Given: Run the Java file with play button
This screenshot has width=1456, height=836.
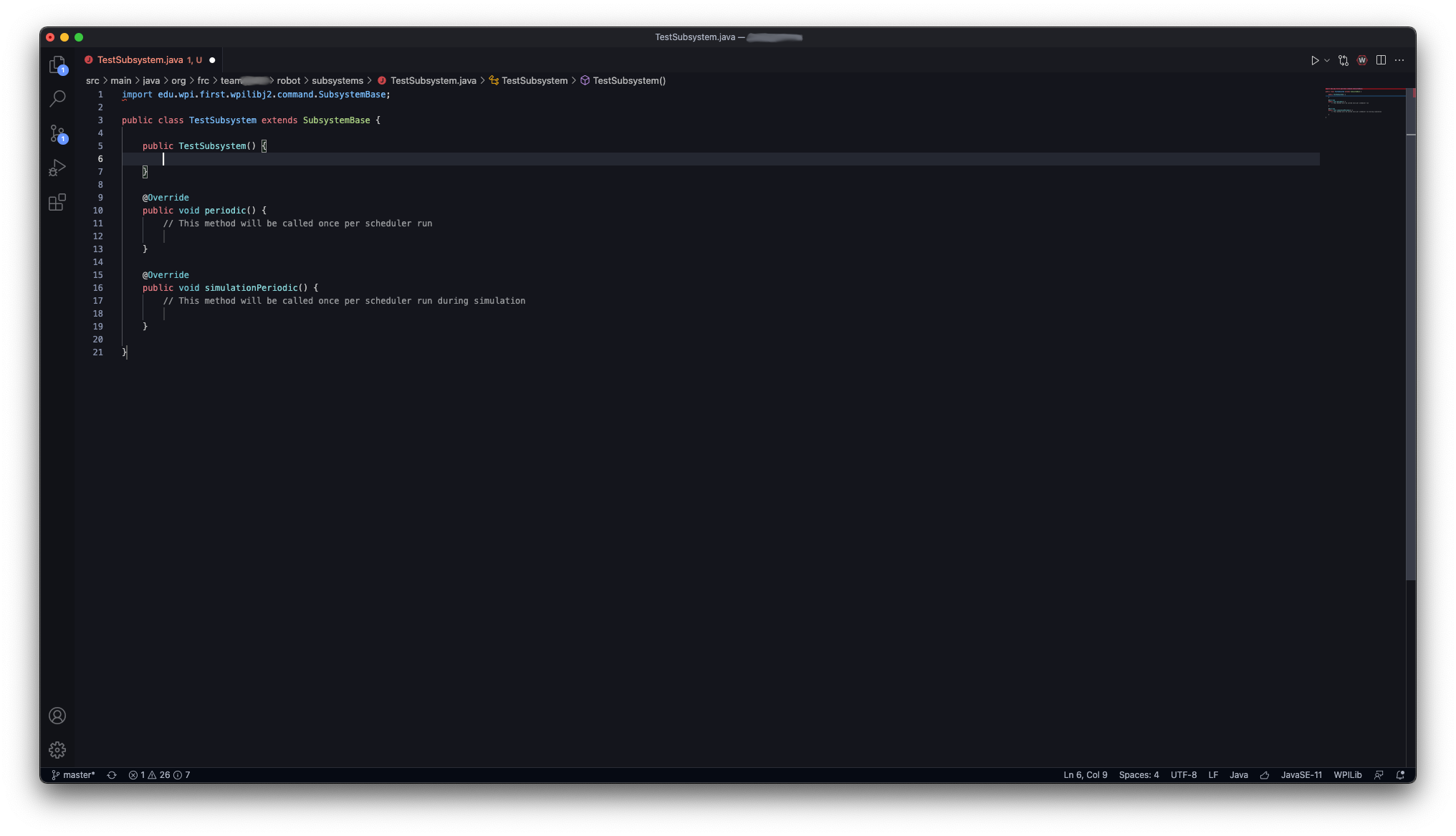Looking at the screenshot, I should coord(1314,60).
